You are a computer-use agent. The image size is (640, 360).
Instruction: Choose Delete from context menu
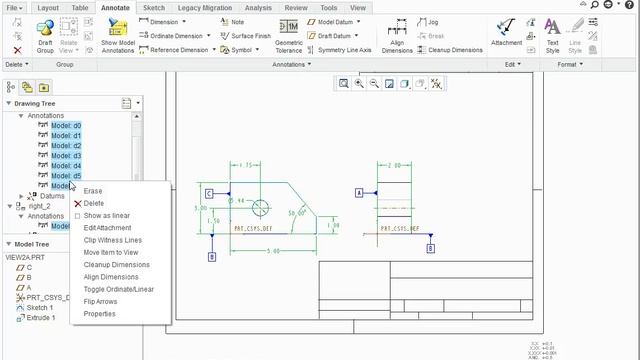click(93, 203)
